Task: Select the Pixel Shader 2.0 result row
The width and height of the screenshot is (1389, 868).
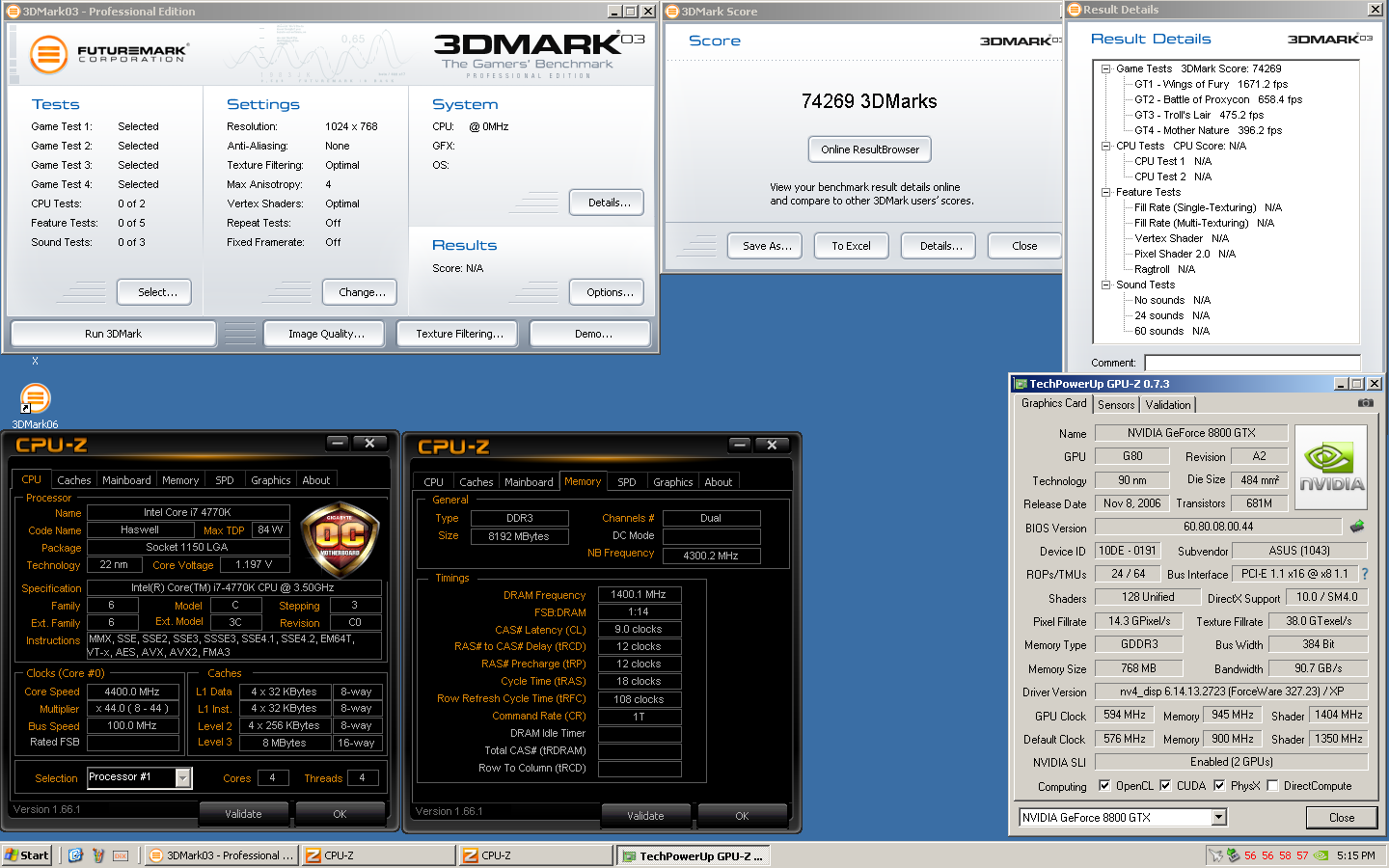Action: click(x=1185, y=254)
